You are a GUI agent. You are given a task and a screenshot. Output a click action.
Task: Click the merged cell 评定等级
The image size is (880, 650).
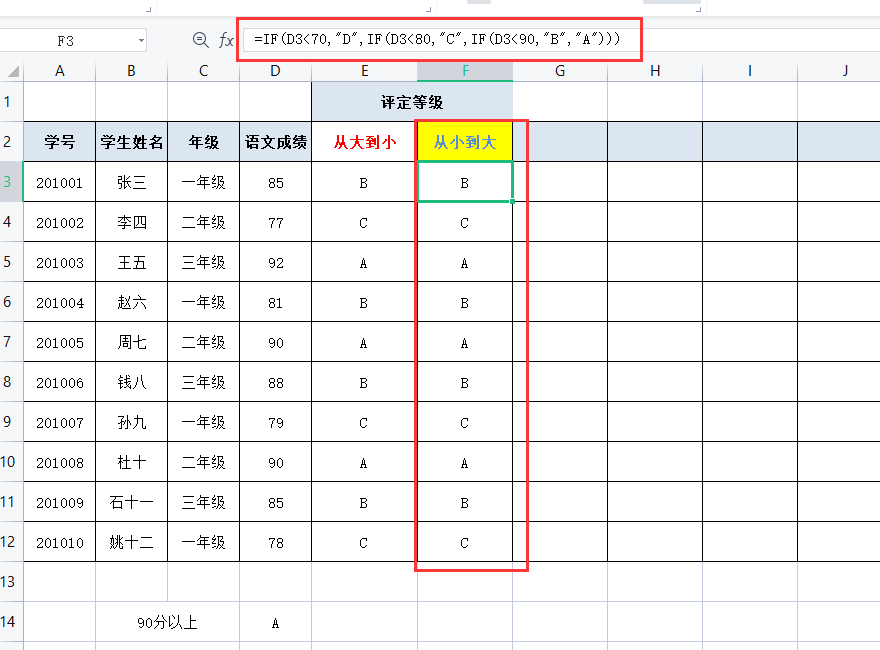pyautogui.click(x=412, y=102)
